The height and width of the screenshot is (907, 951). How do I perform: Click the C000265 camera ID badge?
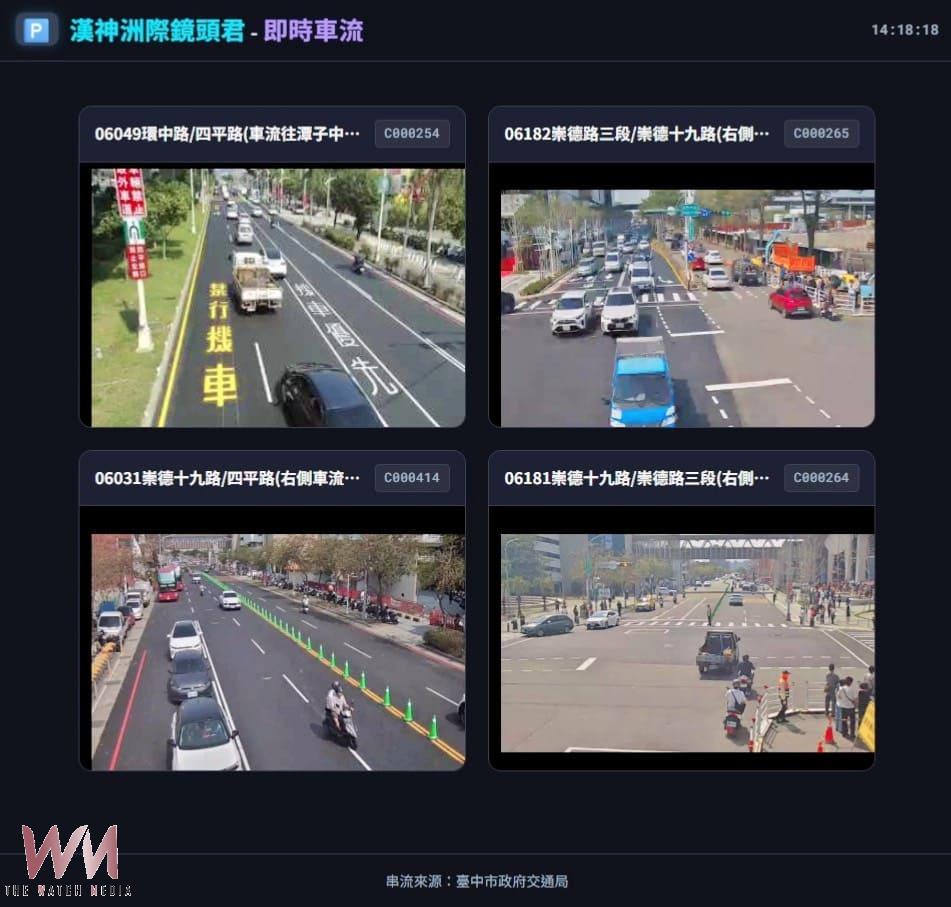[821, 134]
